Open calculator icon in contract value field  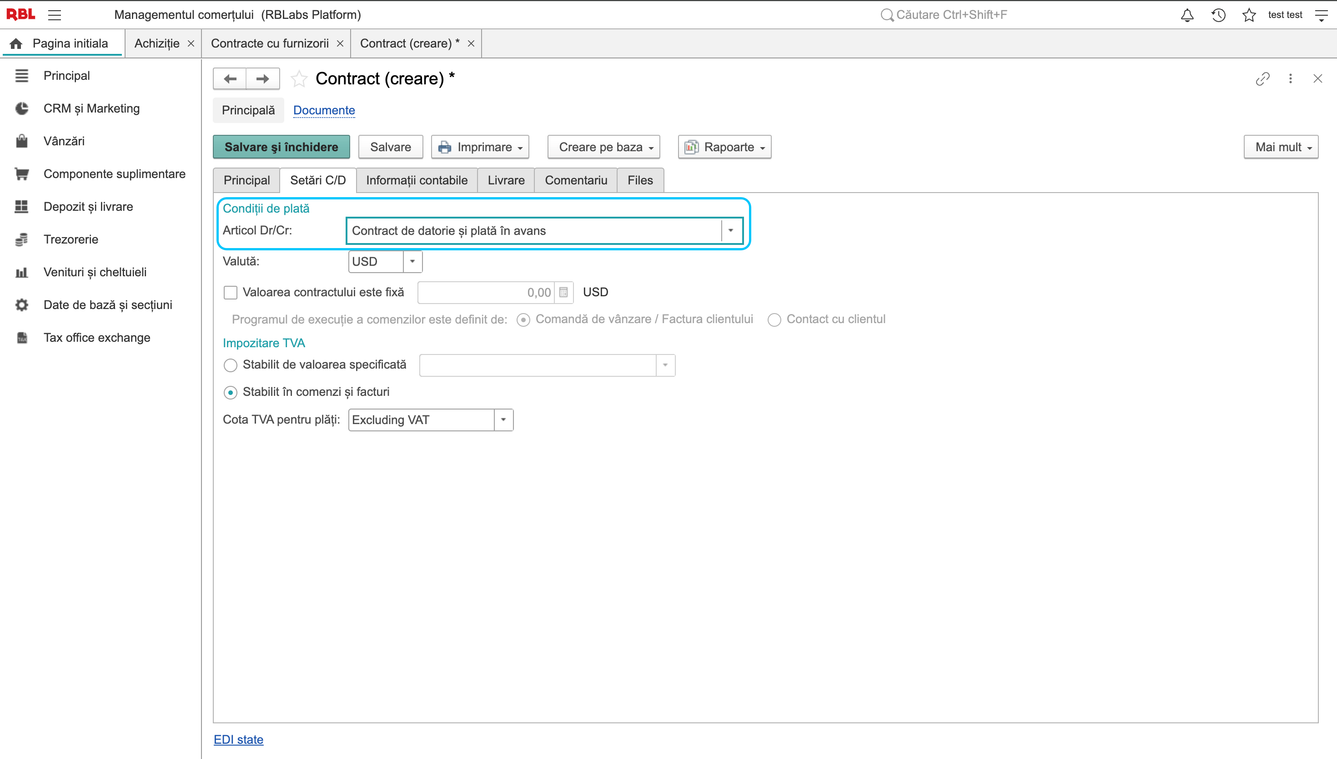pos(564,292)
